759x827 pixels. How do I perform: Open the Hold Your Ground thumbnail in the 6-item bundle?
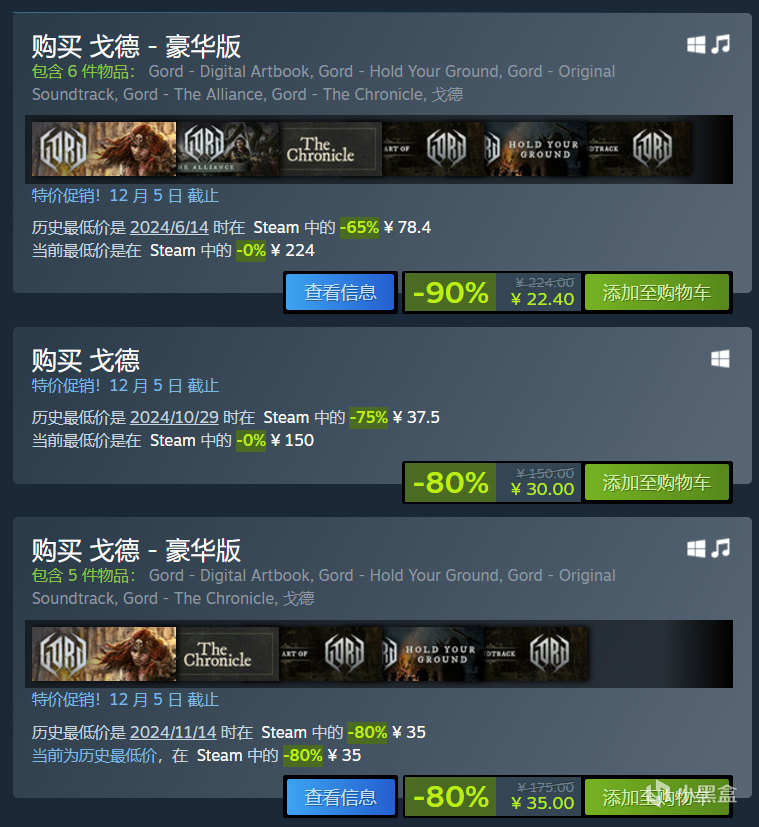535,149
